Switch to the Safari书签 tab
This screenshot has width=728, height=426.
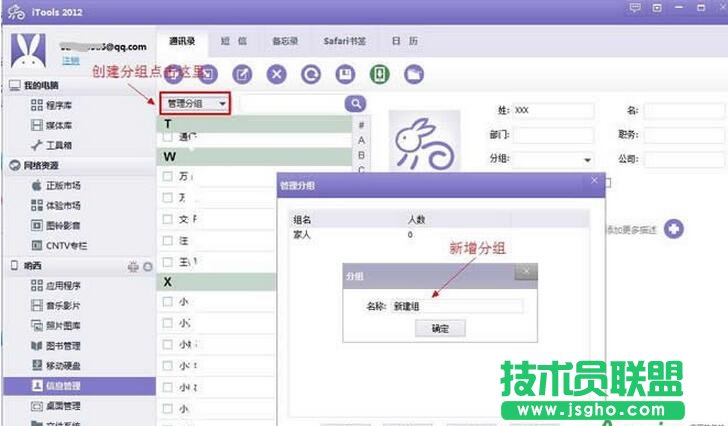pos(343,42)
